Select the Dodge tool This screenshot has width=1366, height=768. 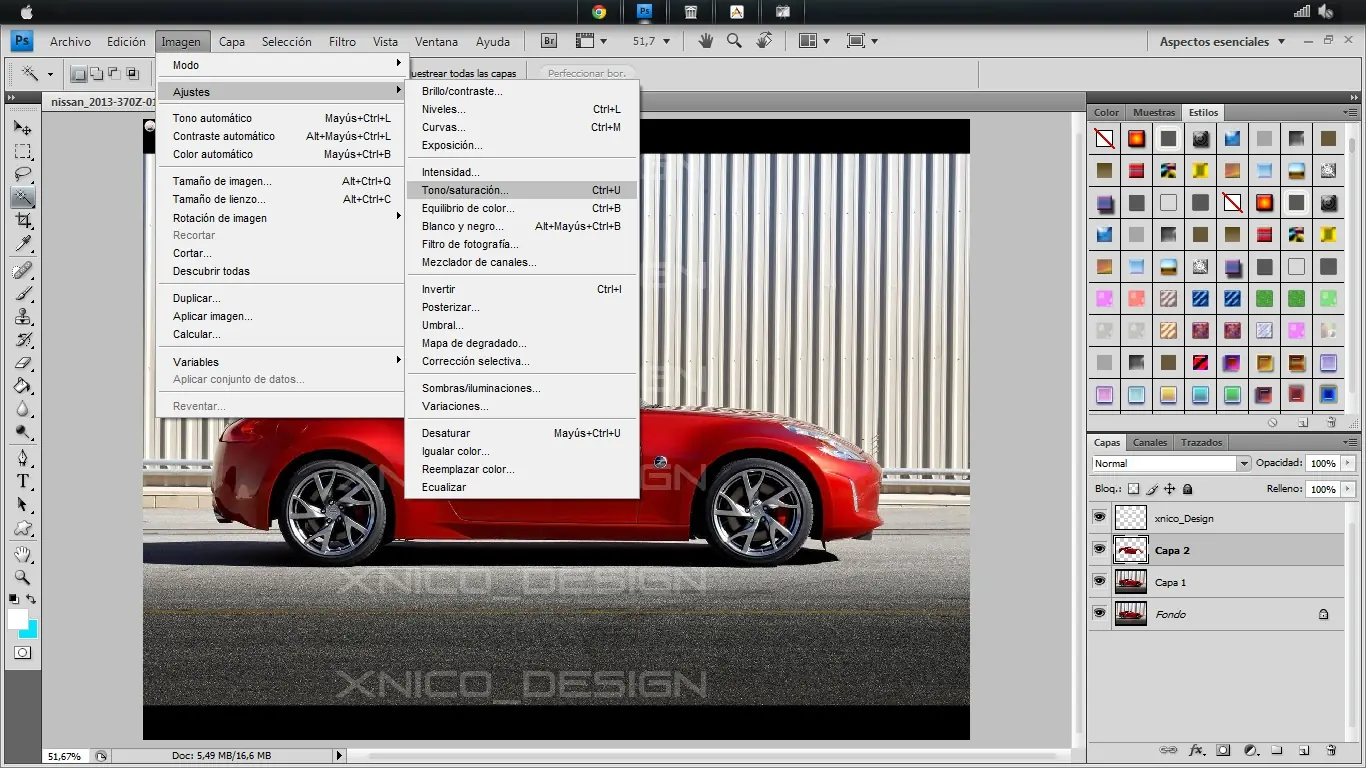pos(22,432)
